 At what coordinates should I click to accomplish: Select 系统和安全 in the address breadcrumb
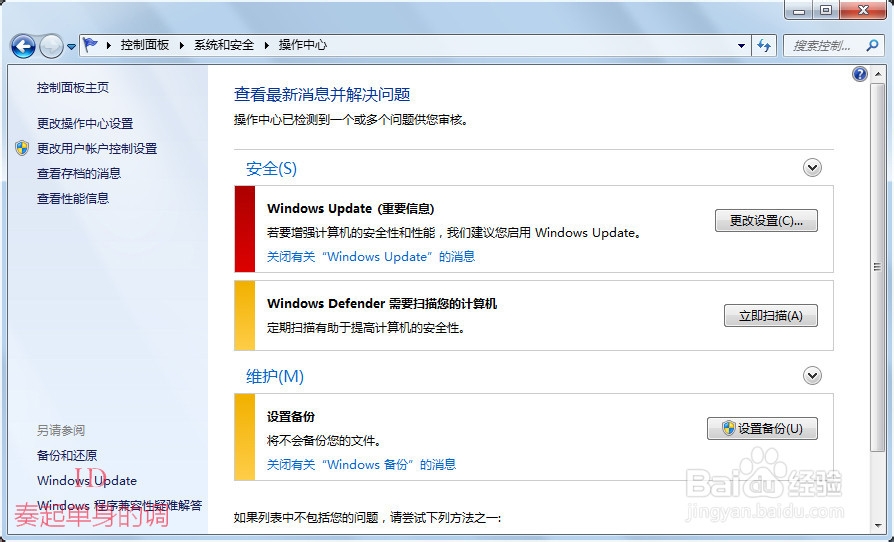tap(224, 45)
